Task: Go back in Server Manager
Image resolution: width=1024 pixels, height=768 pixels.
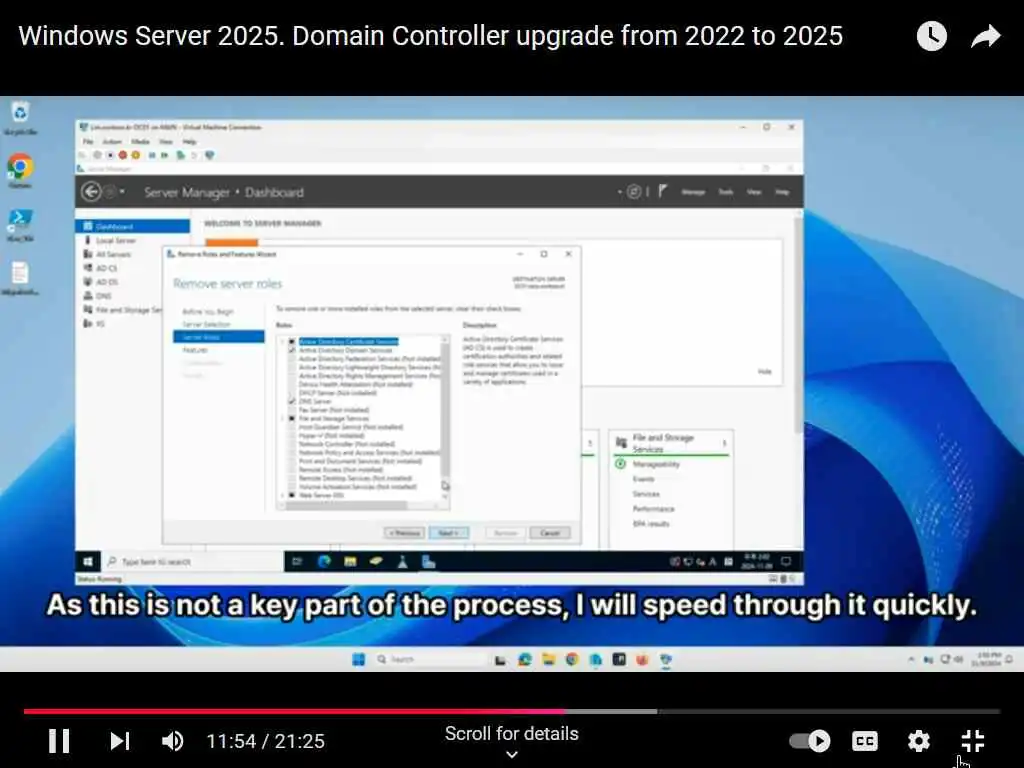Action: [x=91, y=192]
